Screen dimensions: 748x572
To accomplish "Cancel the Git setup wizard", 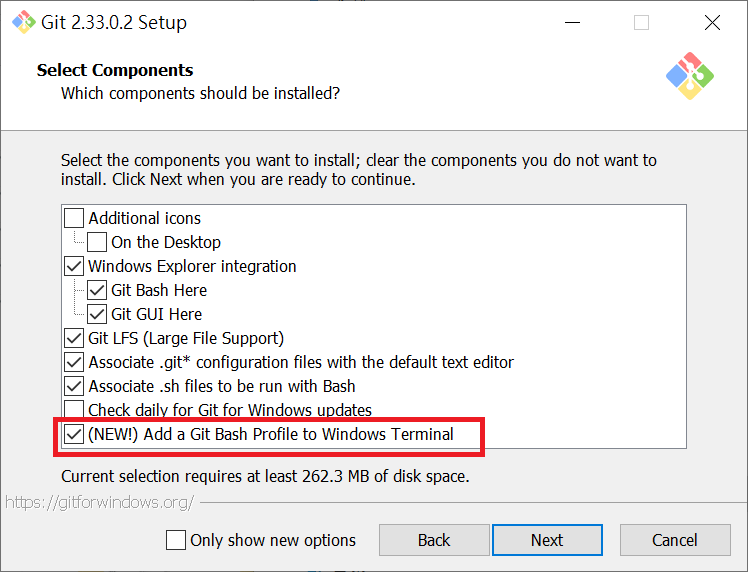I will 675,540.
